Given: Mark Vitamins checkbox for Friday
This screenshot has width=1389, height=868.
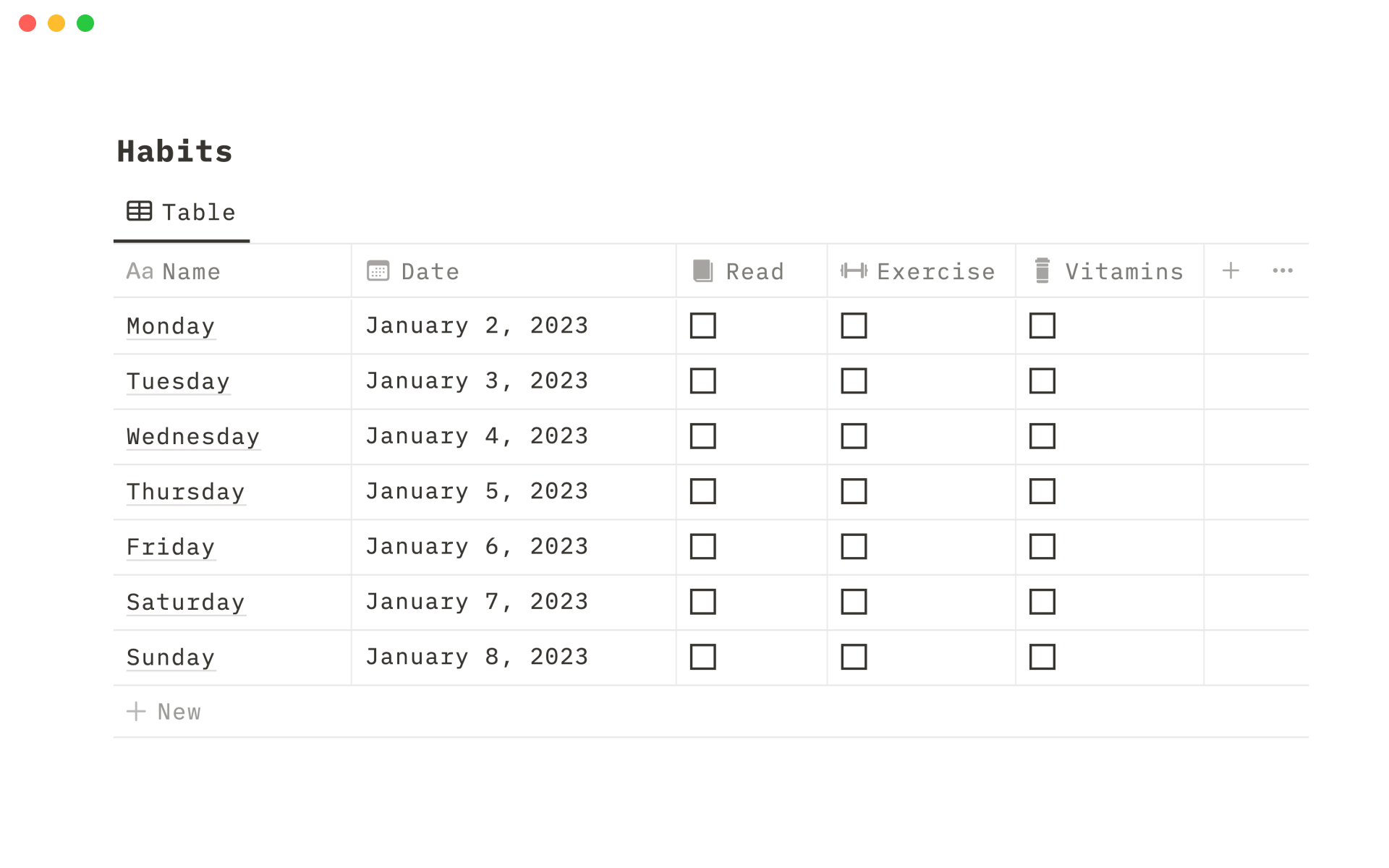Looking at the screenshot, I should point(1042,547).
